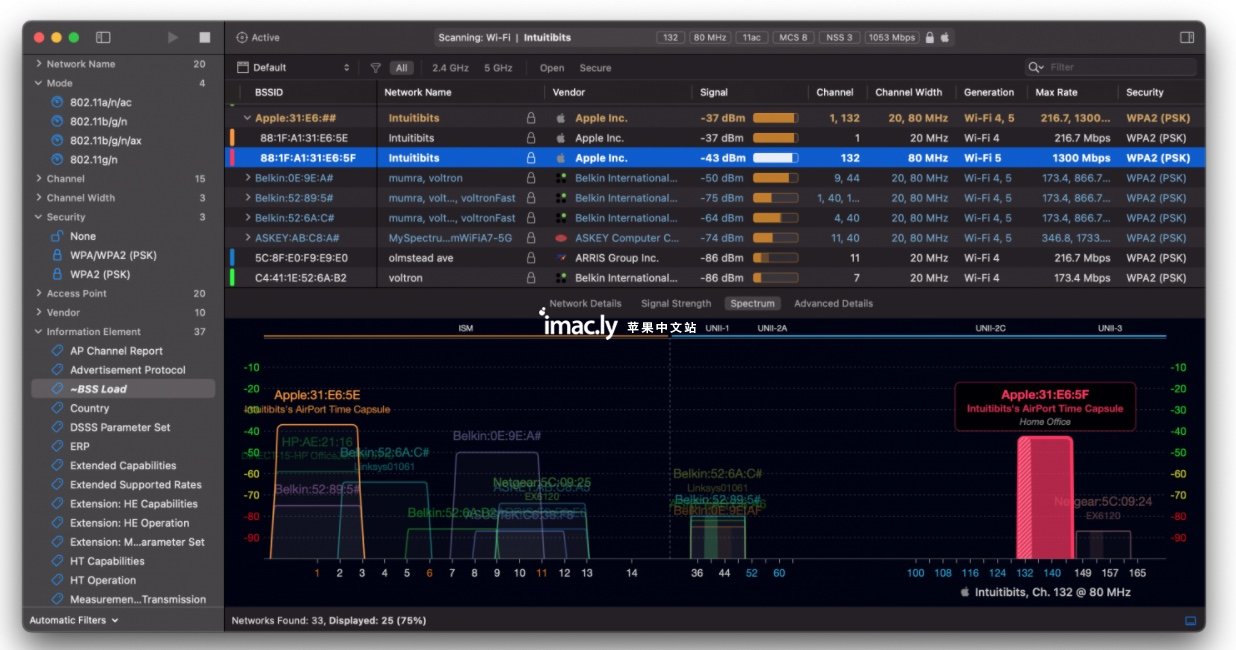Screen dimensions: 1236x650
Task: Sort by the Vendor column header
Action: coord(569,92)
